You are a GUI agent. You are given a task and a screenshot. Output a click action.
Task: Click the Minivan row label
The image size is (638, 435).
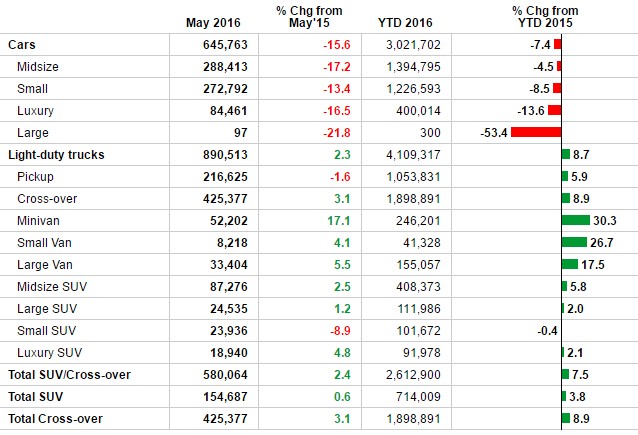pyautogui.click(x=39, y=221)
